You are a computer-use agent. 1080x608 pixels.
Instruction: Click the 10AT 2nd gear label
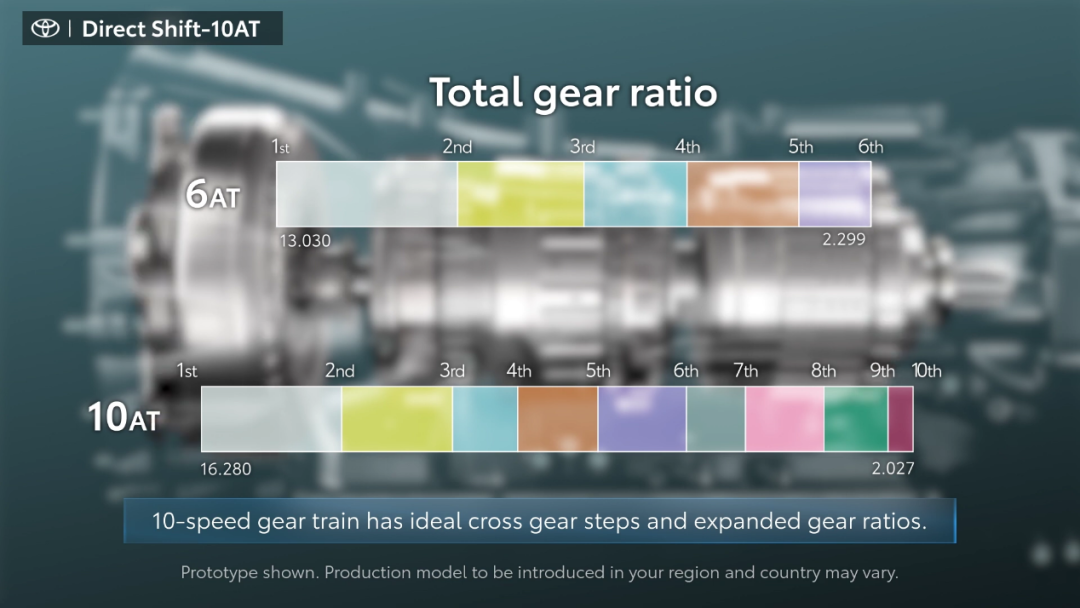pos(340,371)
